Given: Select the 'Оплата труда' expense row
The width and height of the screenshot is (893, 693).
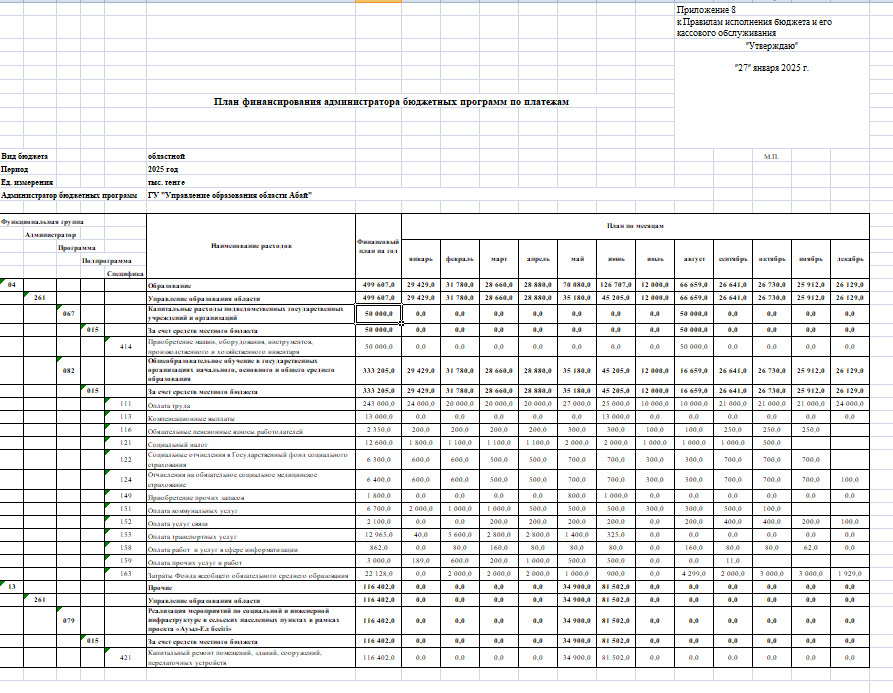Looking at the screenshot, I should point(172,403).
